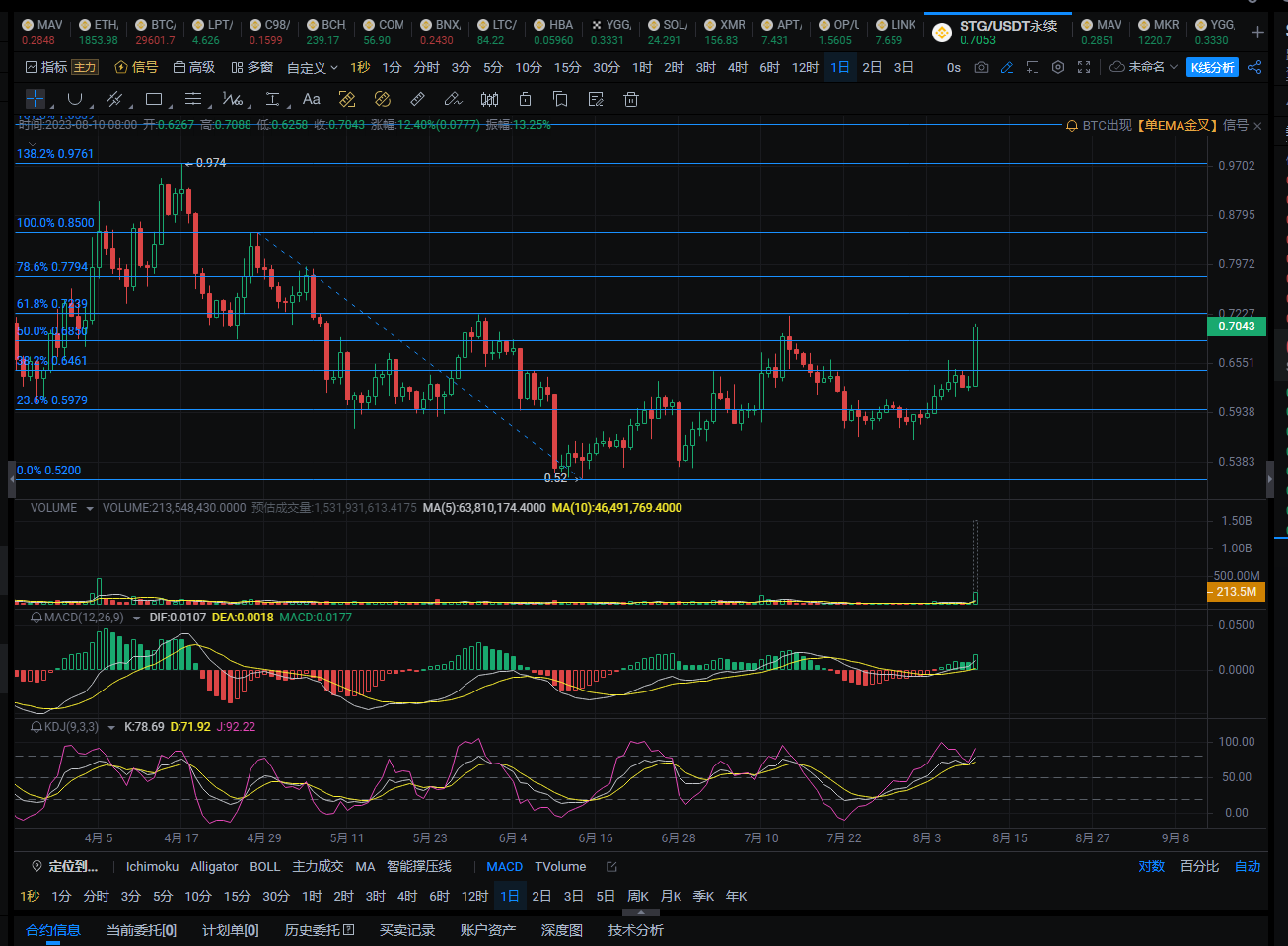The image size is (1288, 946).
Task: Click second yellow ruler measurement icon
Action: [383, 99]
